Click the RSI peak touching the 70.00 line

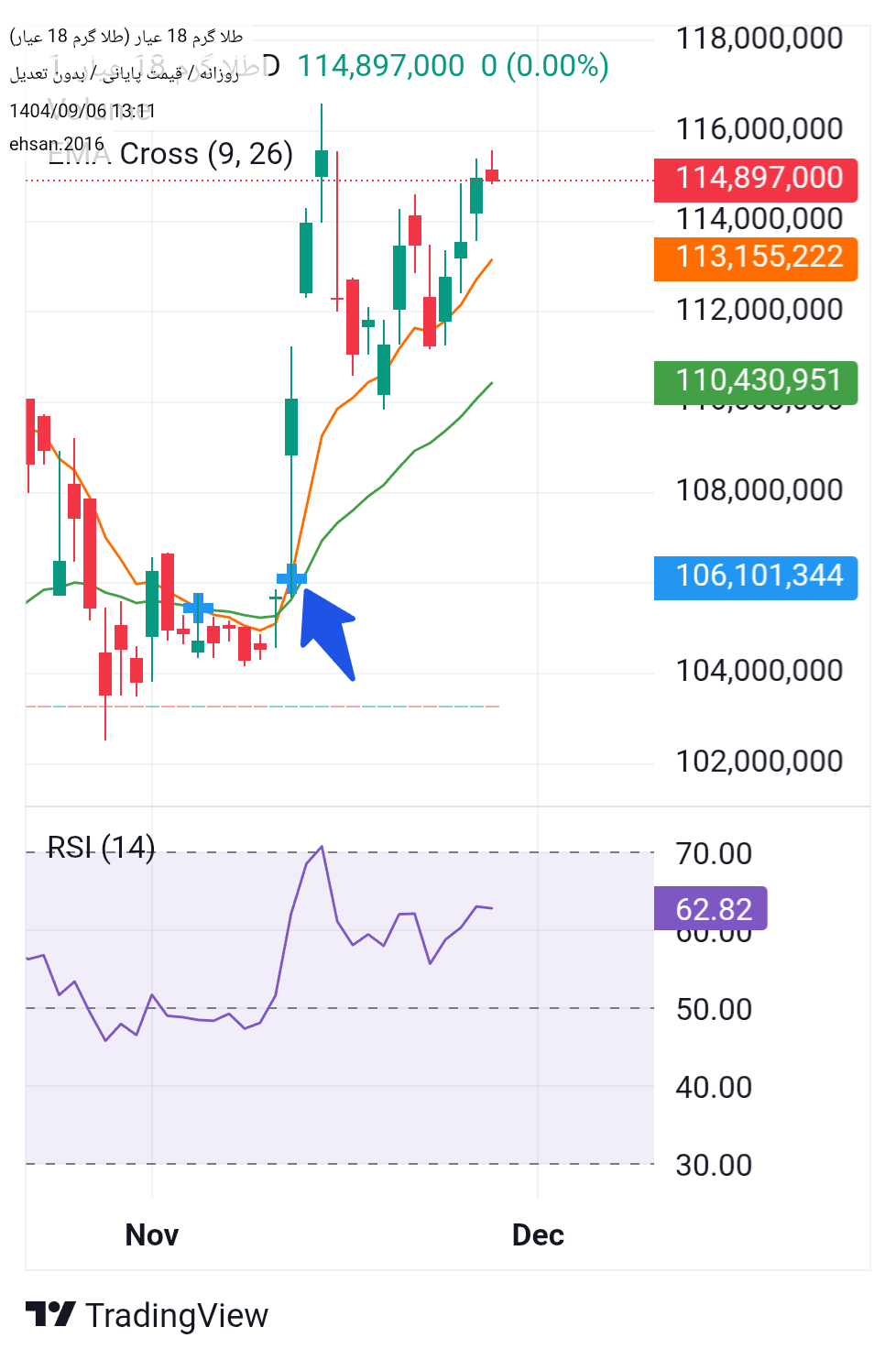(x=322, y=848)
